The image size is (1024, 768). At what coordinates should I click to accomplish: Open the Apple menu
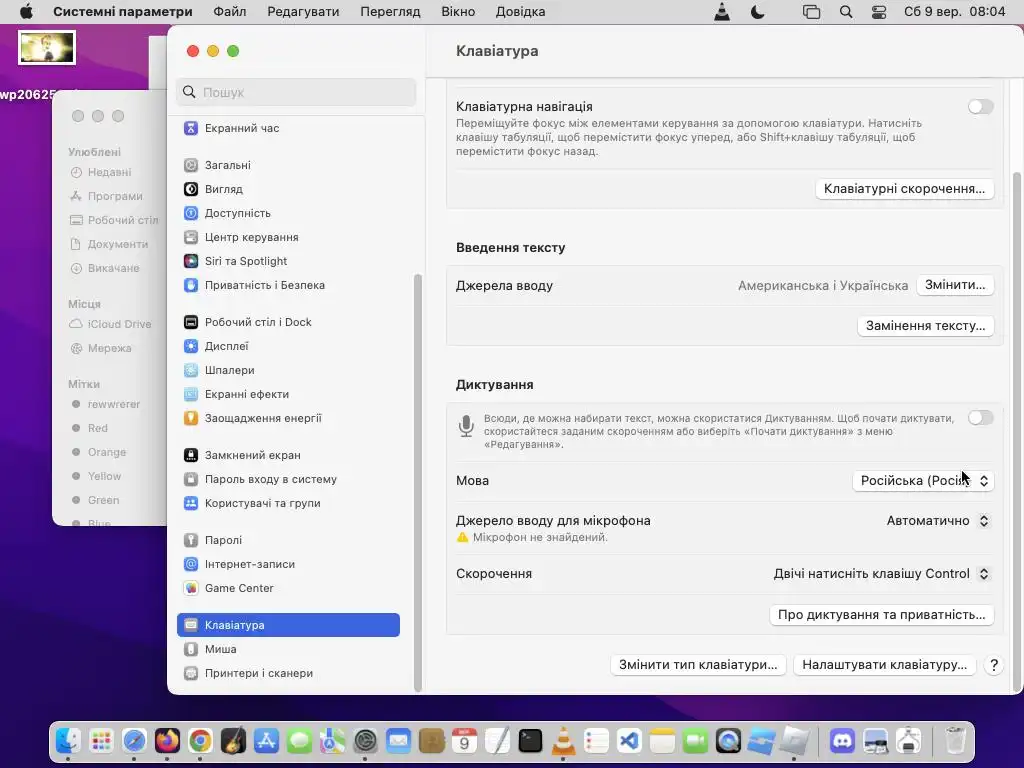click(x=26, y=12)
